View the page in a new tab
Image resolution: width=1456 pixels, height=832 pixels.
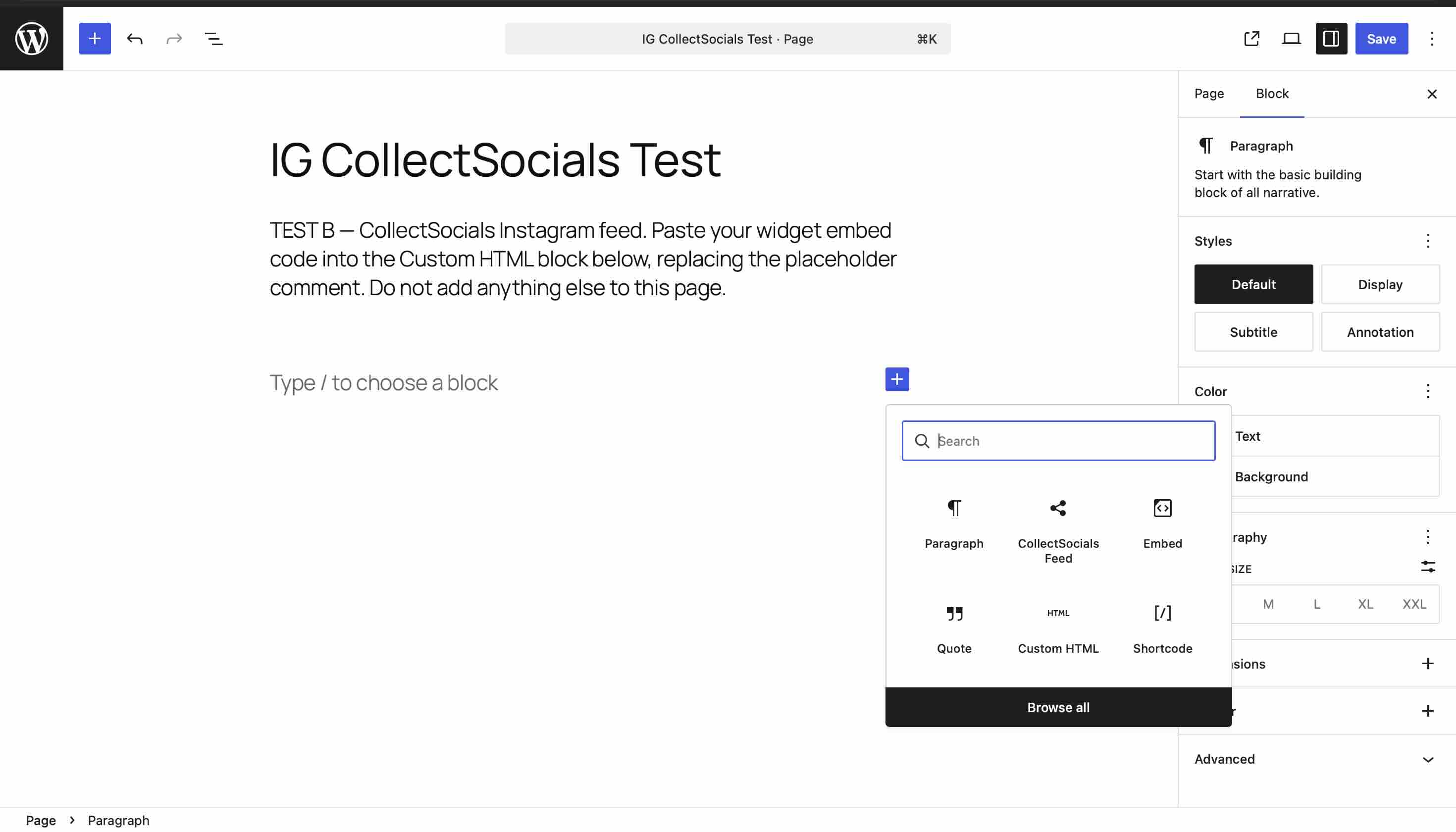click(x=1251, y=38)
